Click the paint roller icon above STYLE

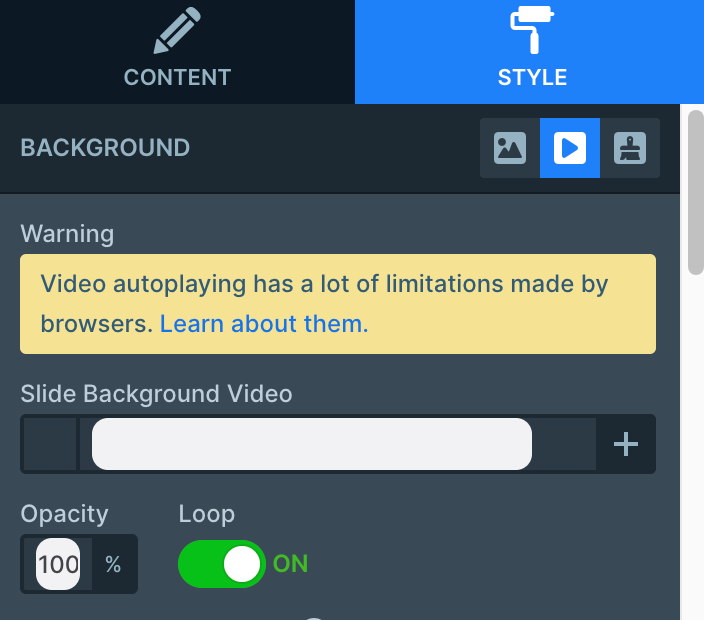click(x=531, y=30)
